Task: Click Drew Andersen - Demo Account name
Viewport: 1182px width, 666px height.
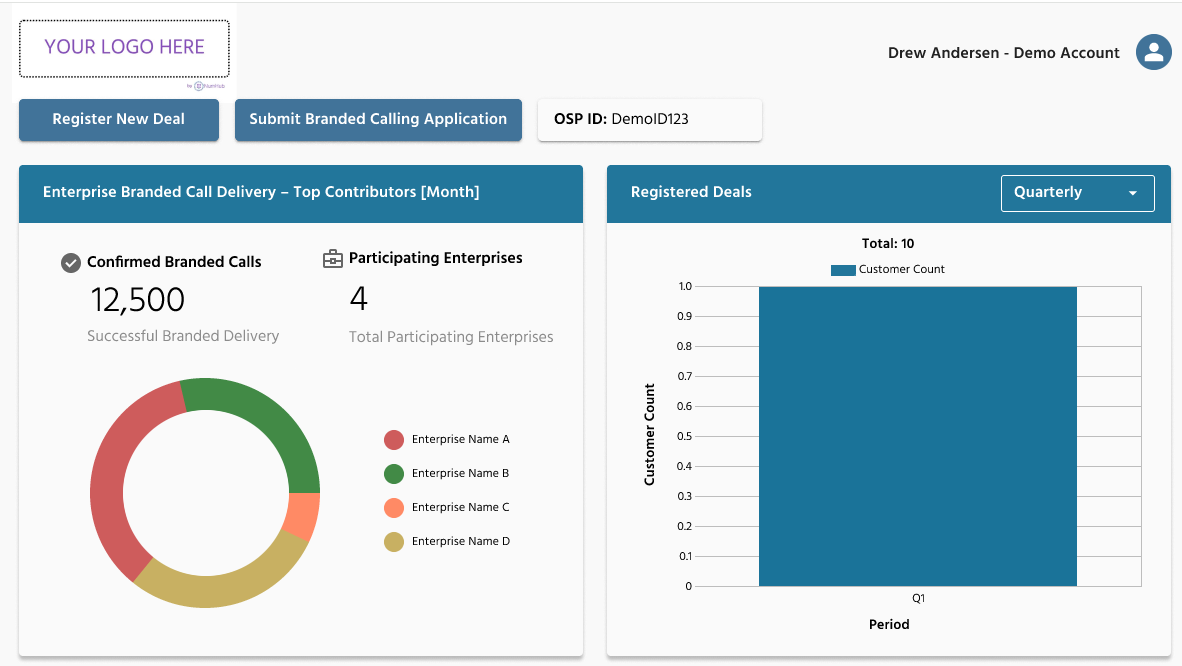Action: coord(1003,53)
